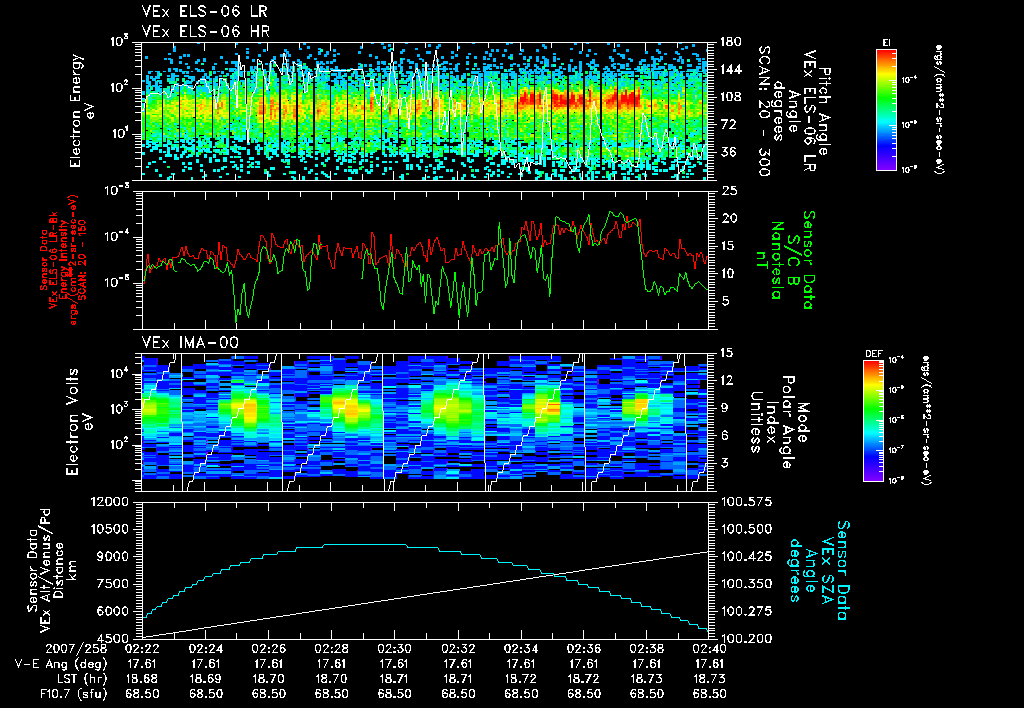1024x708 pixels.
Task: Click the 100.500 SZA tick label
Action: pyautogui.click(x=746, y=529)
